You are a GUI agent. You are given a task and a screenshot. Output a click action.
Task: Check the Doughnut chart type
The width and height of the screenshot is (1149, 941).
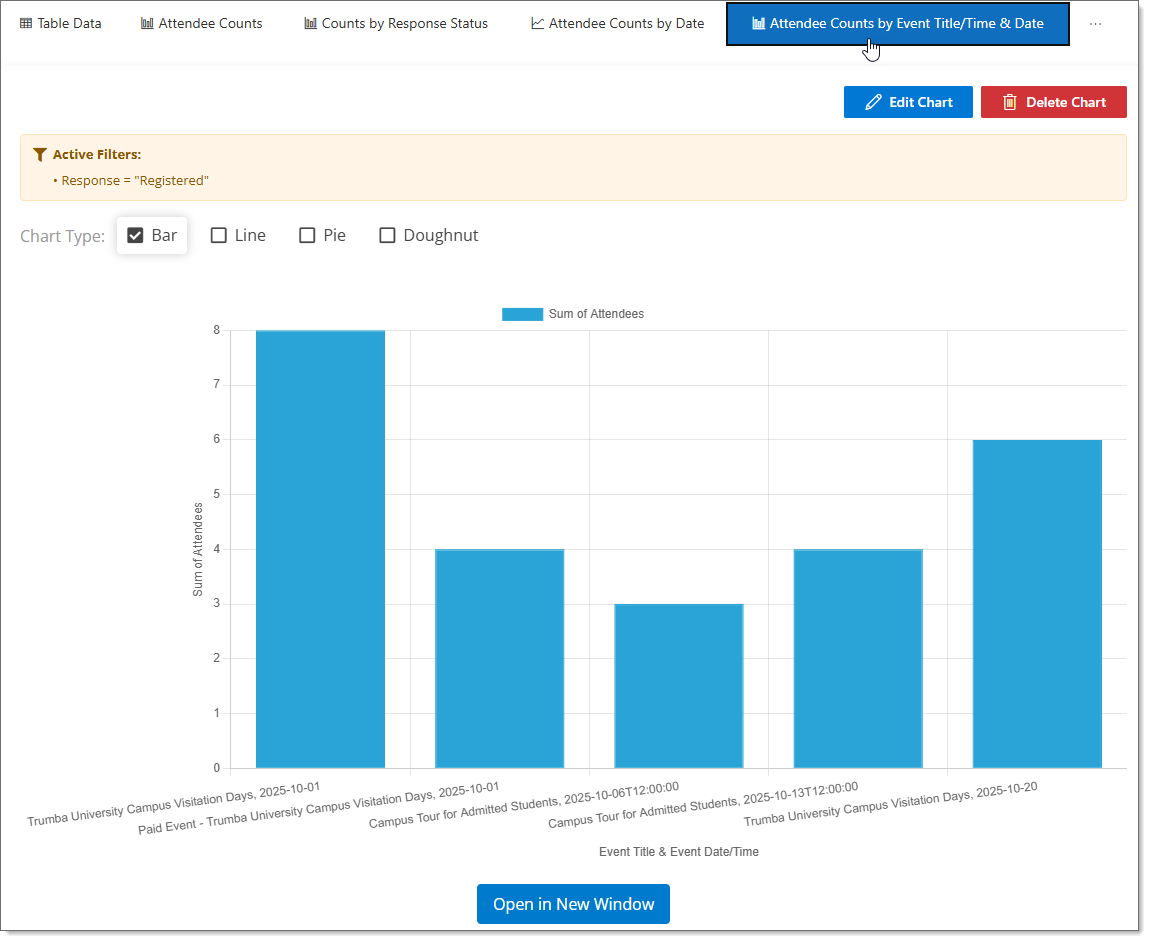coord(388,234)
